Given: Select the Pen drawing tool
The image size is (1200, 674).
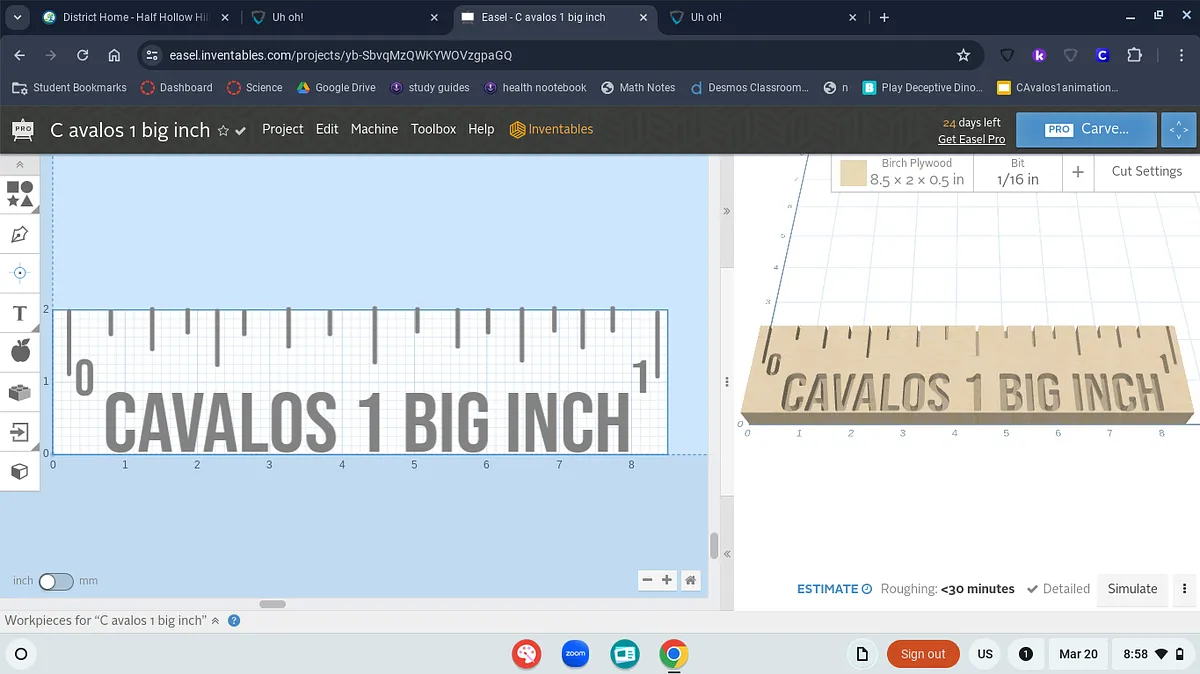Looking at the screenshot, I should pos(20,234).
